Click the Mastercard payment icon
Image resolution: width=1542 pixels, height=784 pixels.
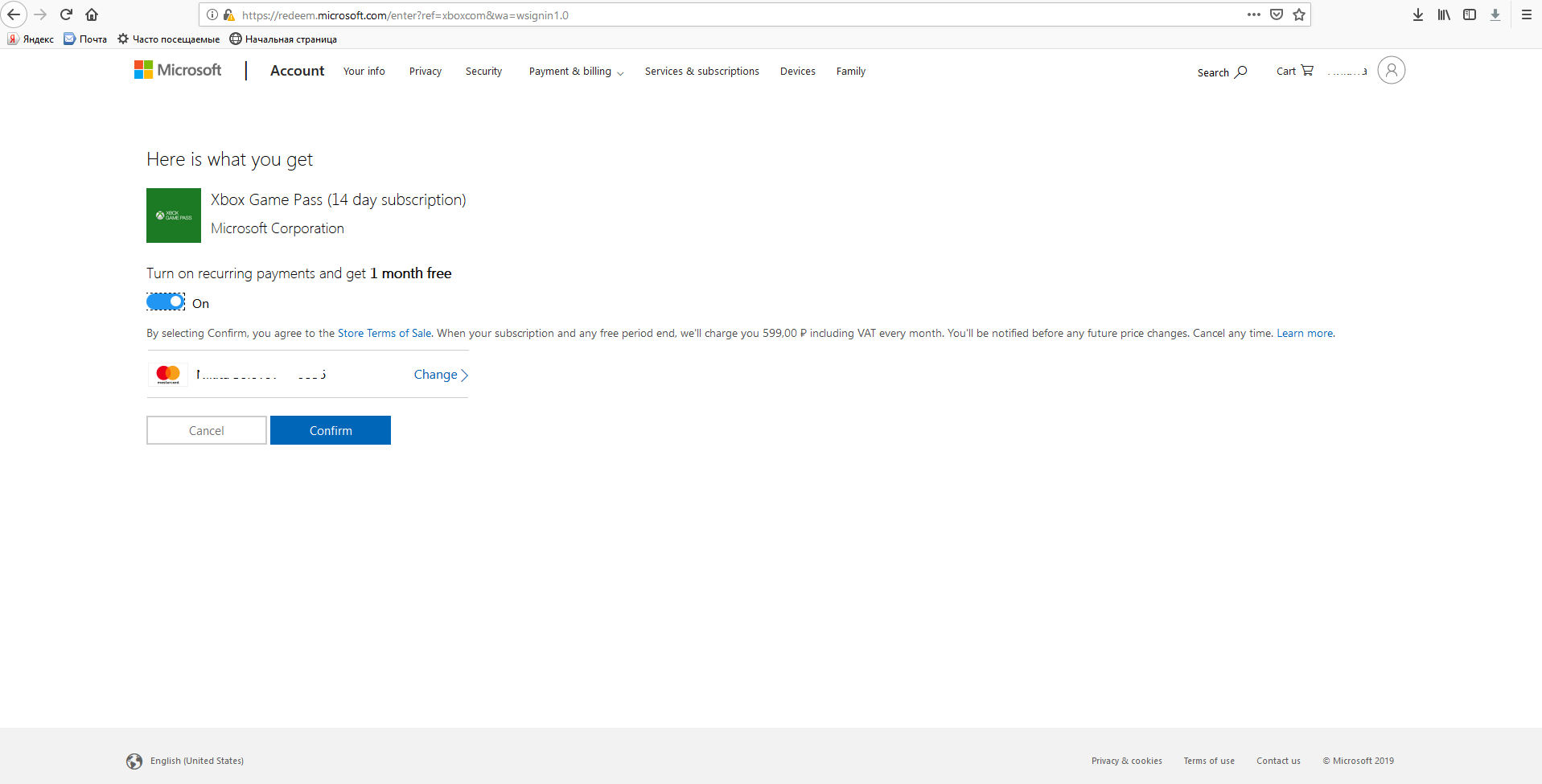click(x=168, y=374)
